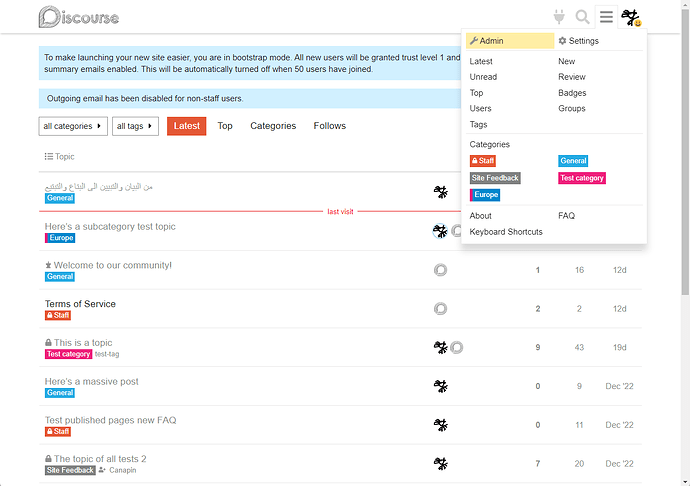The width and height of the screenshot is (690, 486).
Task: Open Test published pages new FAQ topic
Action: [x=110, y=420]
